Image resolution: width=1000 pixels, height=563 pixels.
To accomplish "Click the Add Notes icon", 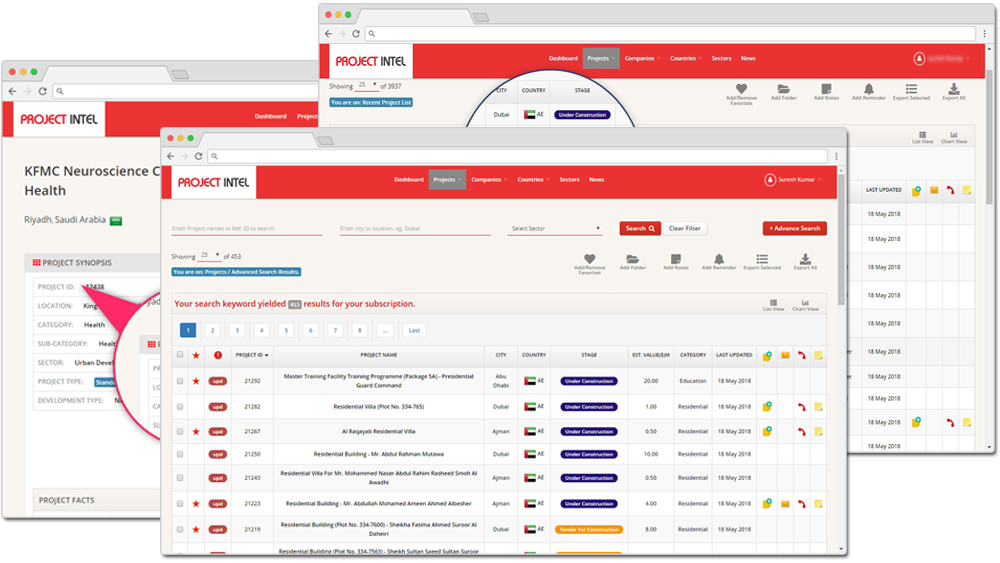I will point(675,259).
